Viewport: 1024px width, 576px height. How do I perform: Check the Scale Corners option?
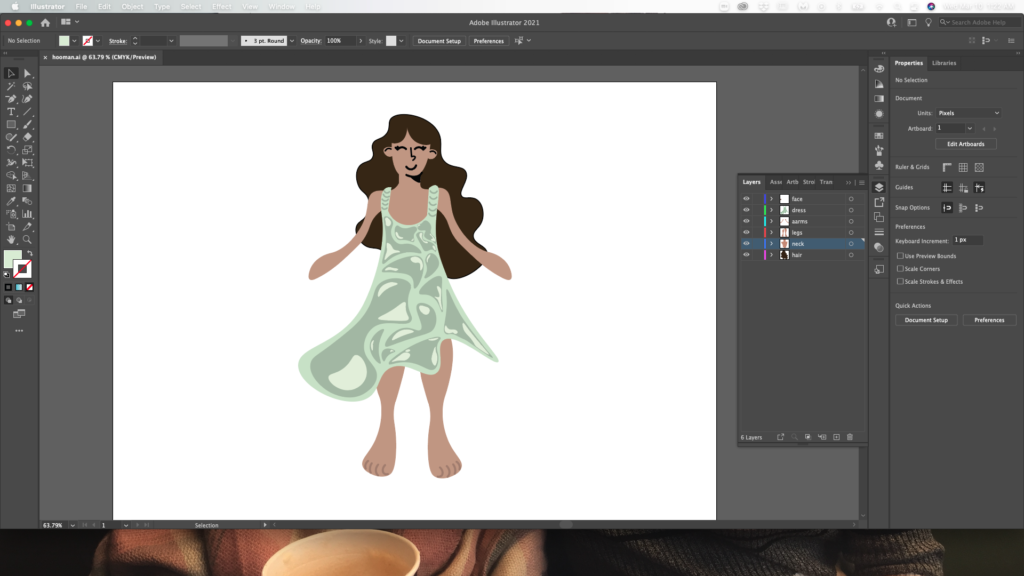click(900, 269)
